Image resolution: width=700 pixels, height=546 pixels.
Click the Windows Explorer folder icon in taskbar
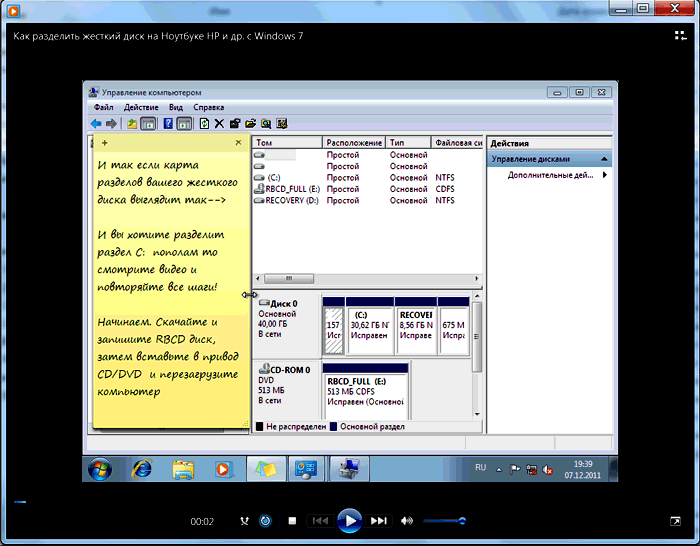coord(183,468)
